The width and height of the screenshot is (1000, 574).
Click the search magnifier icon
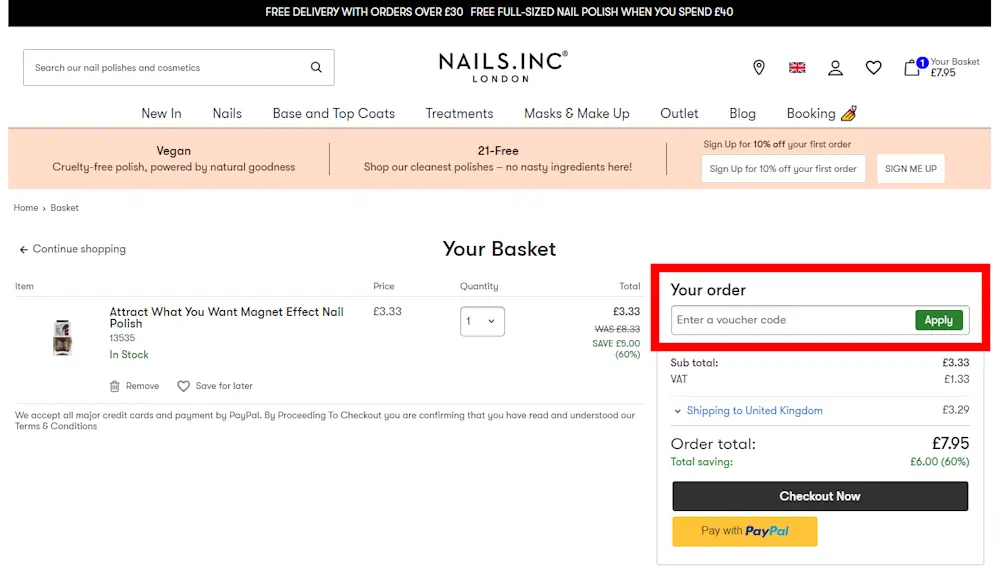[x=316, y=67]
